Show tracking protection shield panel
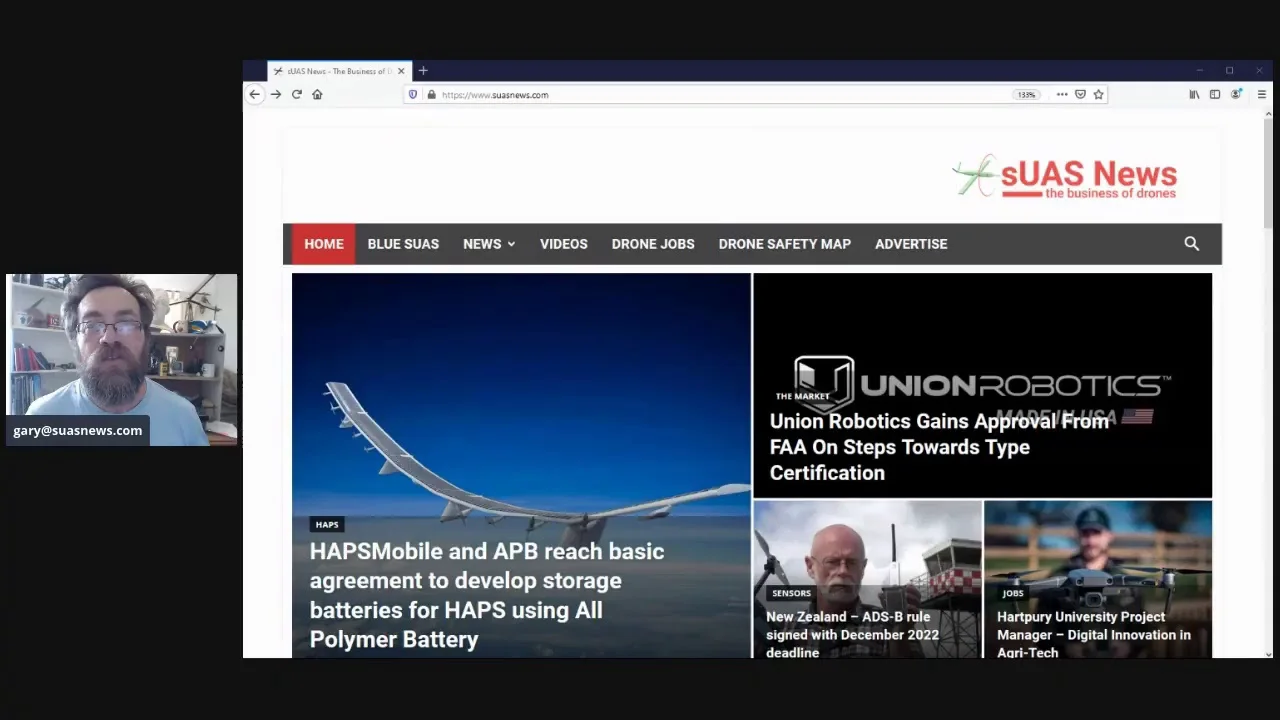 (413, 94)
